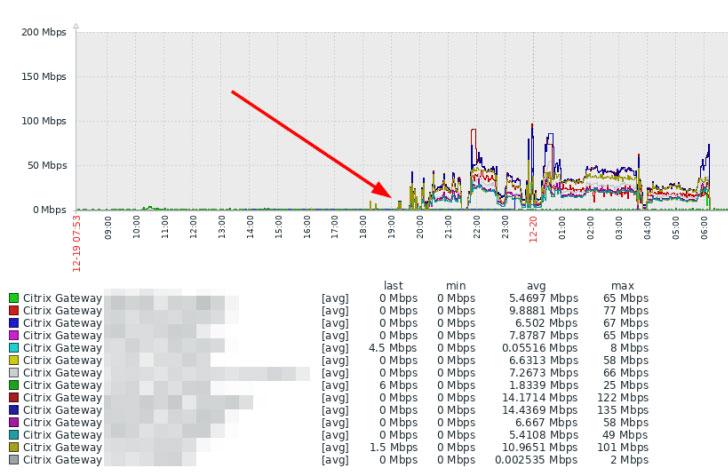728x476 pixels.
Task: Click the dark blue legend swatch with 135 Mbps max
Action: 13,410
